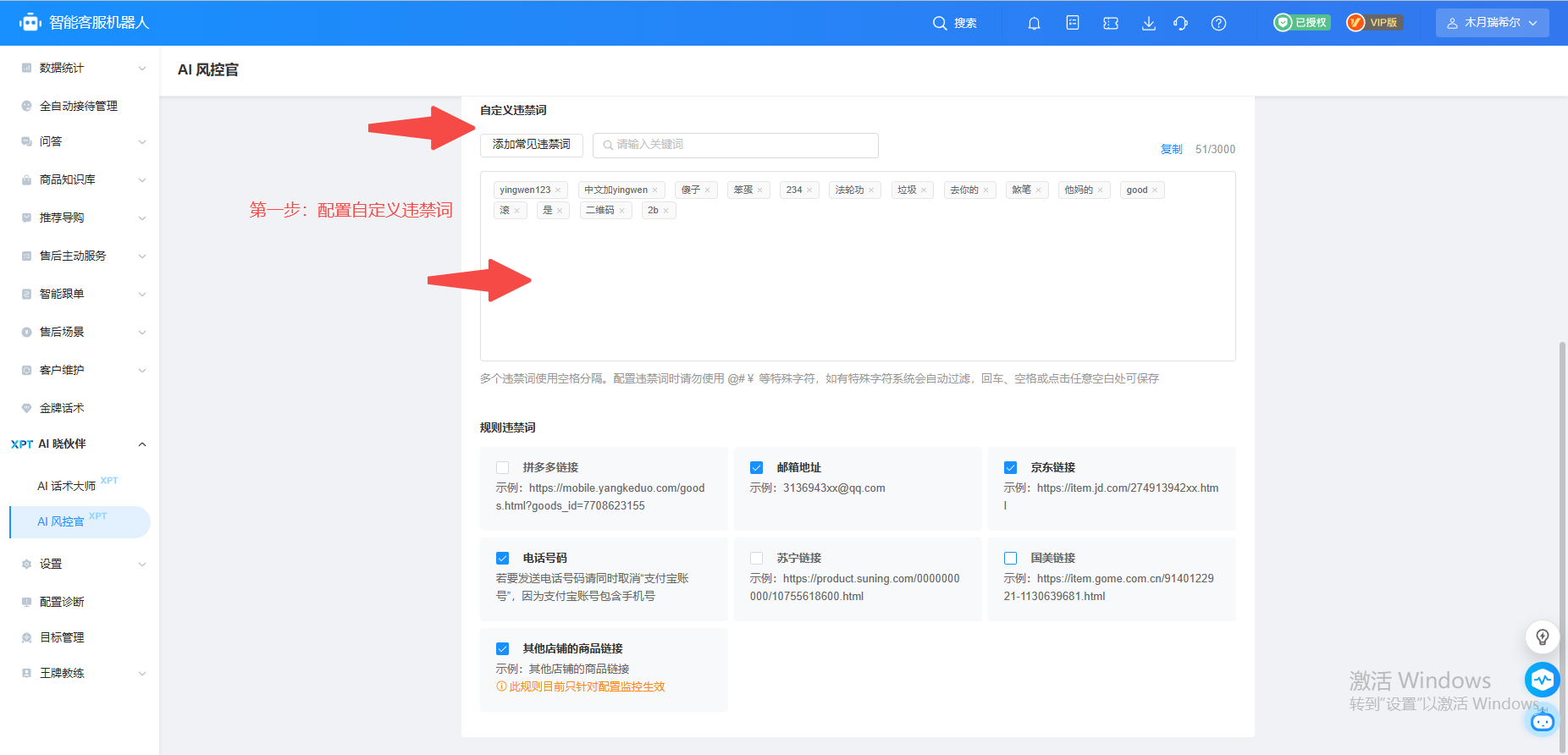This screenshot has height=755, width=1568.
Task: Click the orange VIP版 badge
Action: tap(1374, 23)
